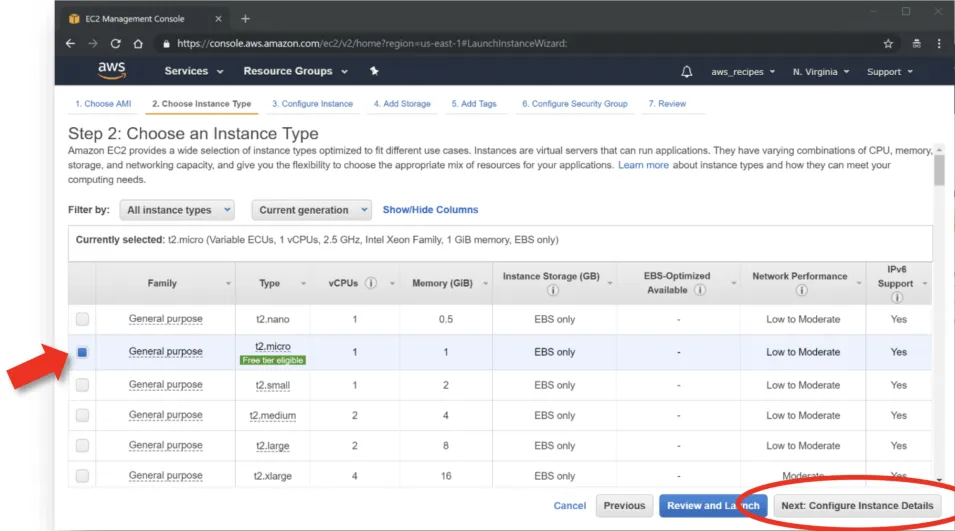This screenshot has height=531, width=955.
Task: Sort by the Memory (GiB) column arrow
Action: tap(485, 284)
